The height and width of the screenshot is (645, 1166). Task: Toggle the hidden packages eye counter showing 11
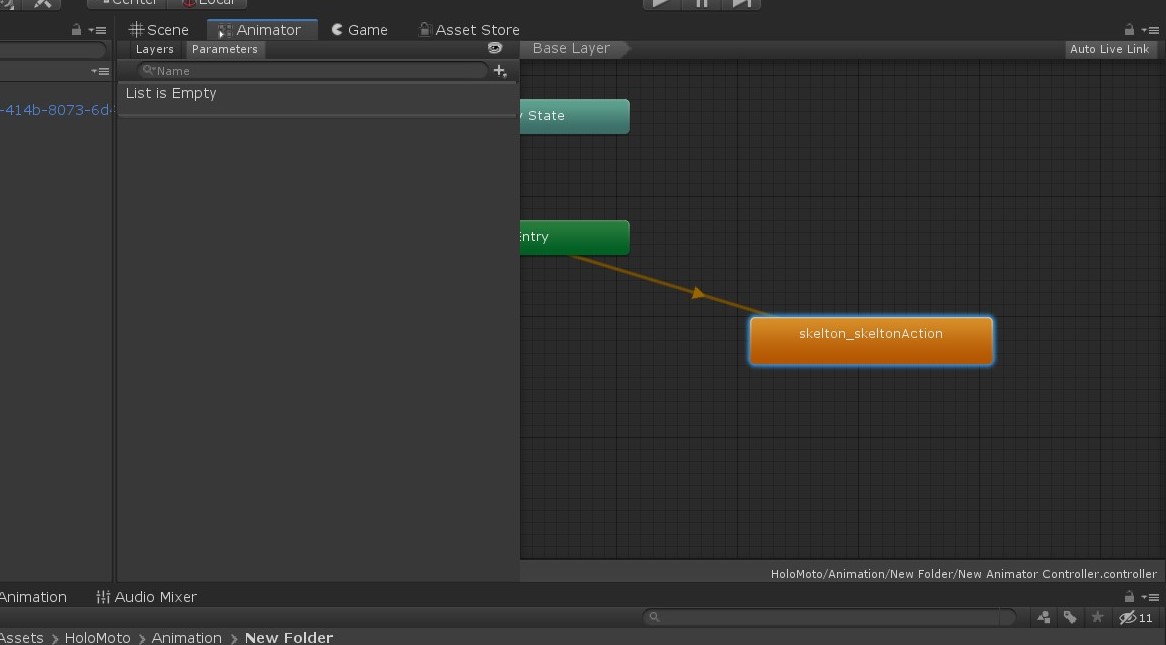pyautogui.click(x=1136, y=617)
